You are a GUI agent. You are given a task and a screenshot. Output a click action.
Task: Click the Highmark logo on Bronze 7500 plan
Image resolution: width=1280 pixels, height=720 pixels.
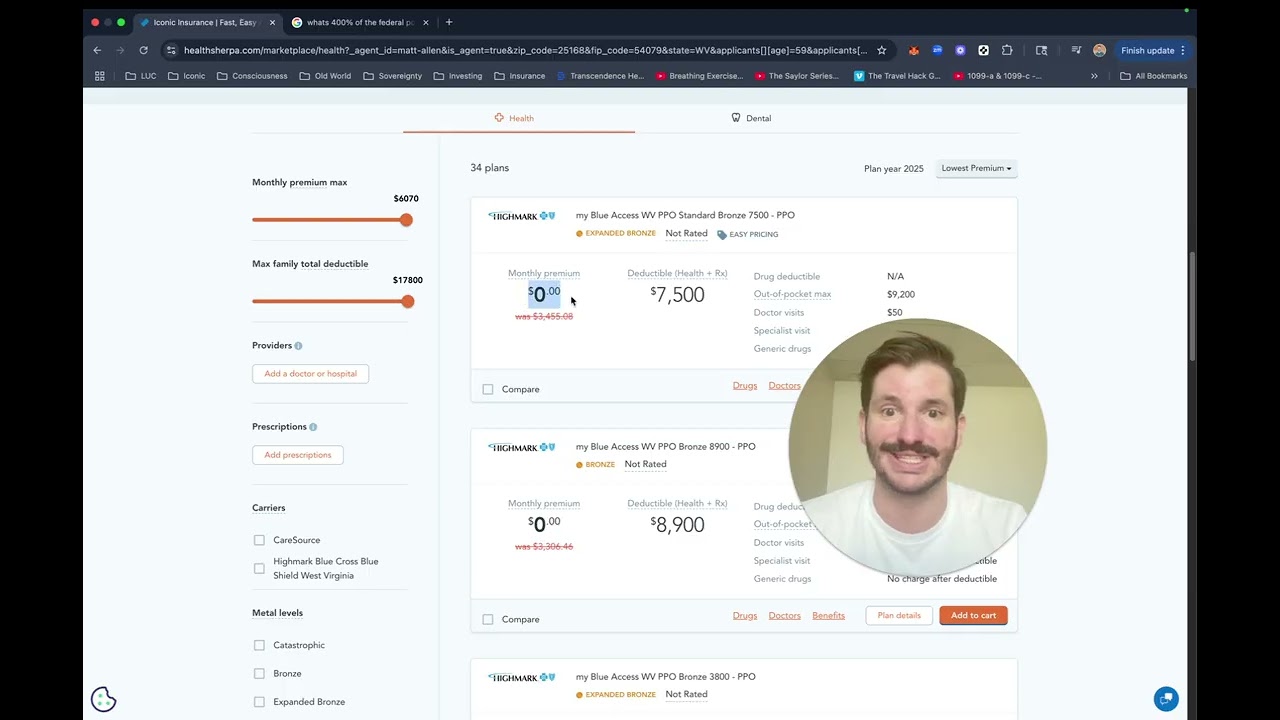pyautogui.click(x=521, y=216)
